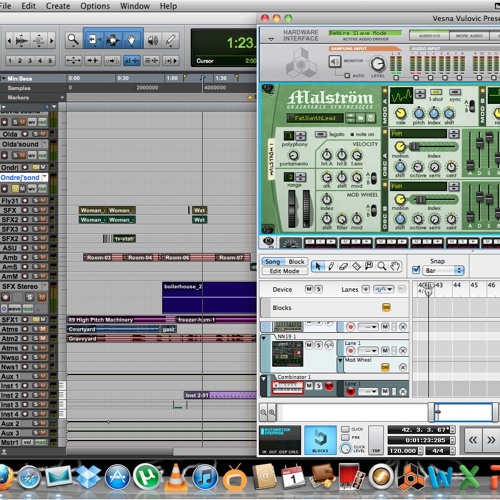
Task: Click the add Lanes plus button
Action: (366, 289)
